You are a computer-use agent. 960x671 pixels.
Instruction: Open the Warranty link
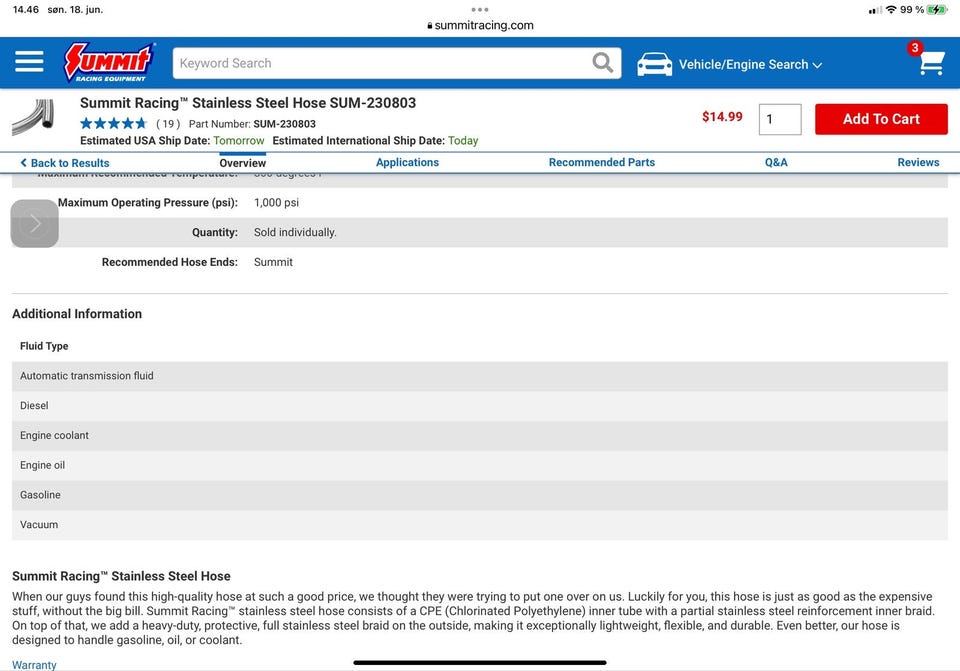(34, 665)
